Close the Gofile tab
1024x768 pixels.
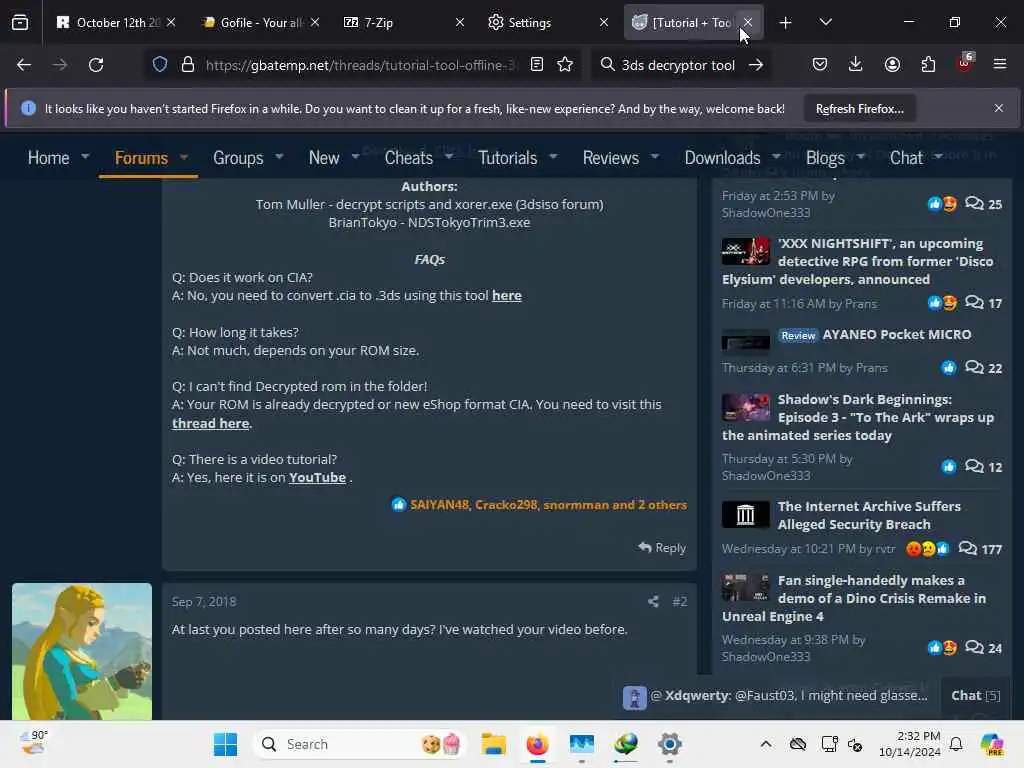point(315,22)
